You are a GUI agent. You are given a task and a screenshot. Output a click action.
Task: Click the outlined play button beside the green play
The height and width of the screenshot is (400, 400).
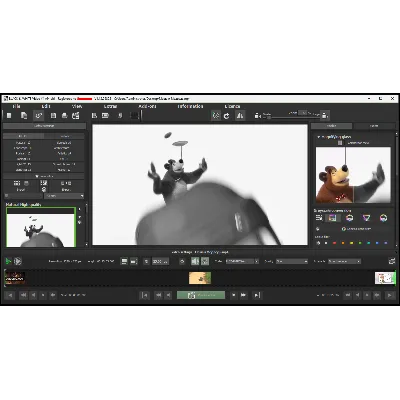(18, 261)
